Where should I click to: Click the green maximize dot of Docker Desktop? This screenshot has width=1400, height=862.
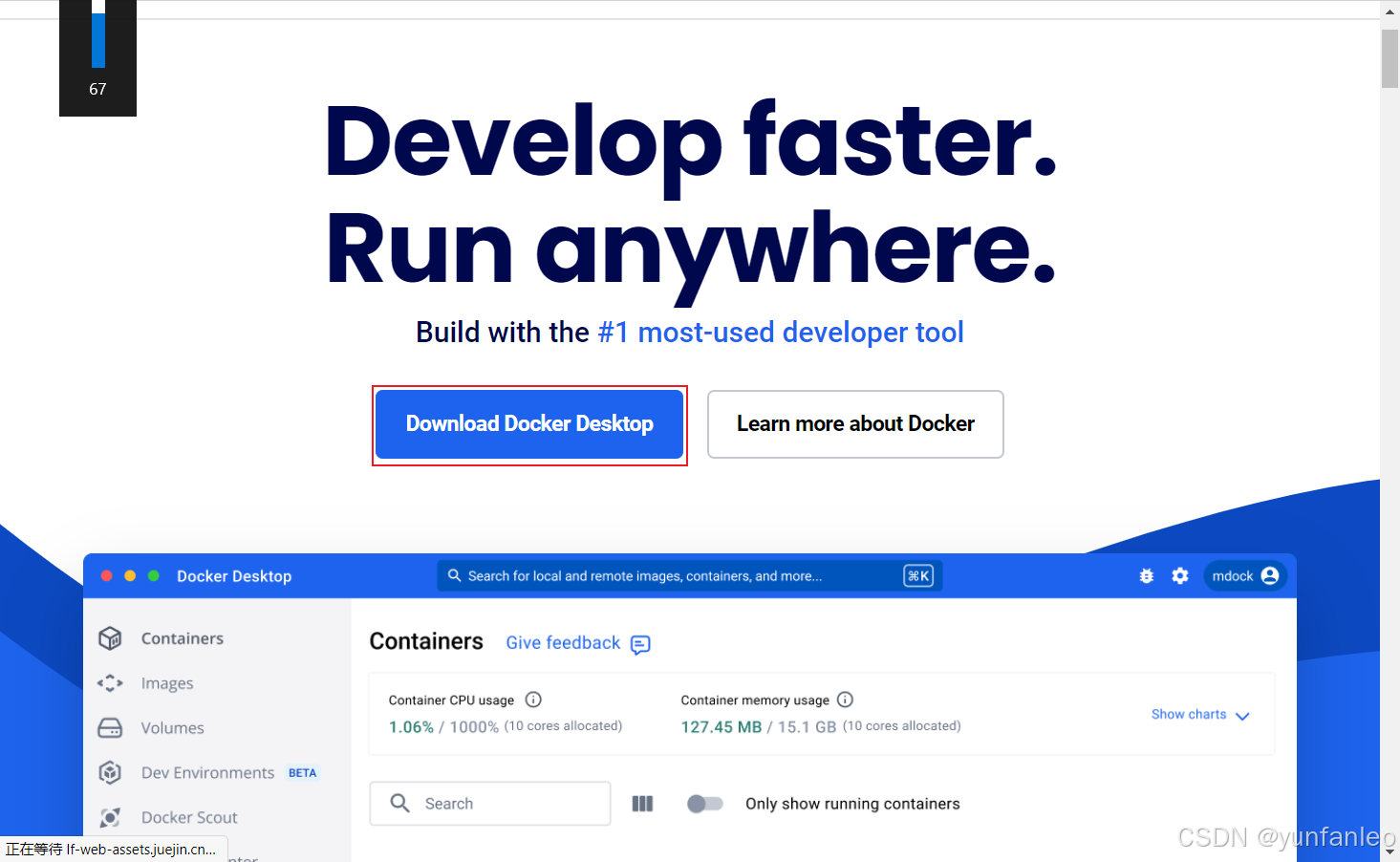point(153,576)
